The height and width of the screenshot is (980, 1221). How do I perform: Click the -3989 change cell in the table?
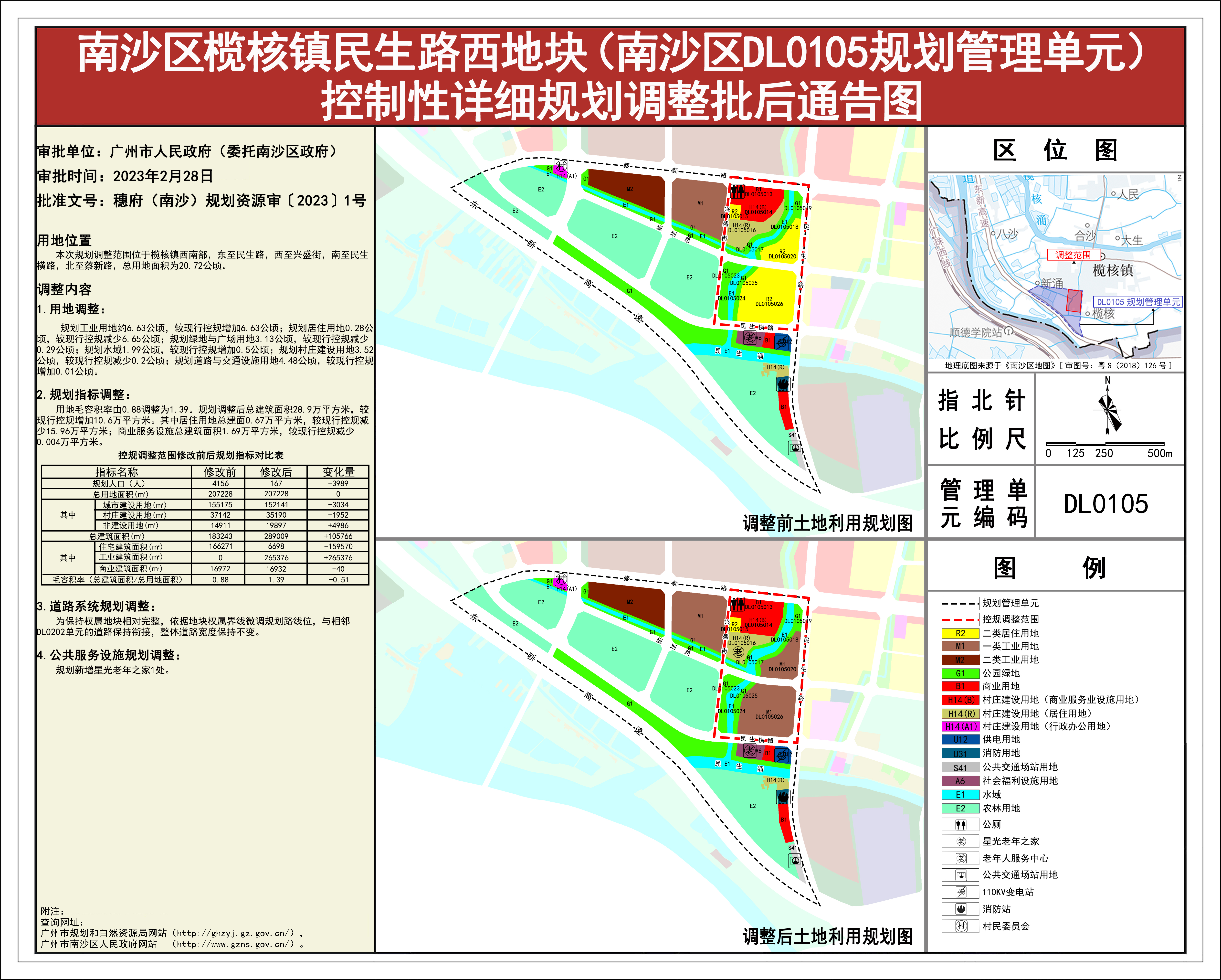[x=338, y=483]
